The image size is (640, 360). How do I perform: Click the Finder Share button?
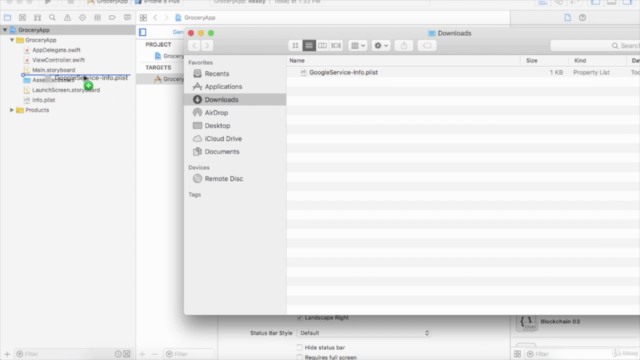click(x=404, y=45)
